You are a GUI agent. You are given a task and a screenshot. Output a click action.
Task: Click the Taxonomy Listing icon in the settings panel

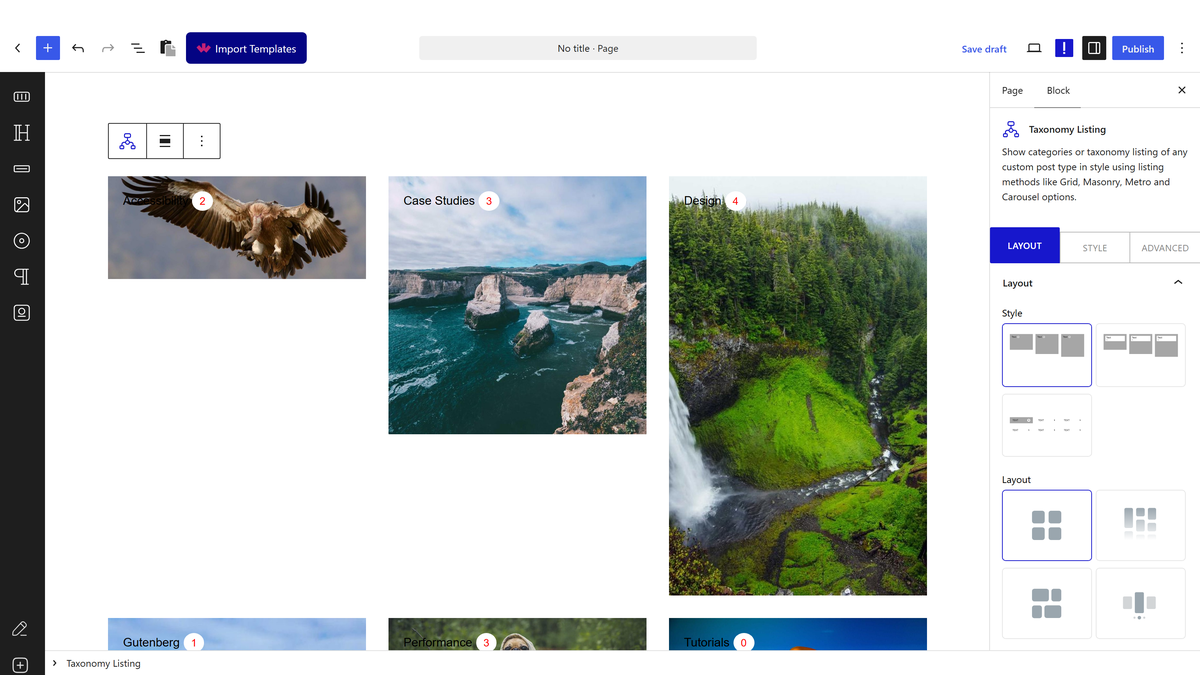(1011, 129)
